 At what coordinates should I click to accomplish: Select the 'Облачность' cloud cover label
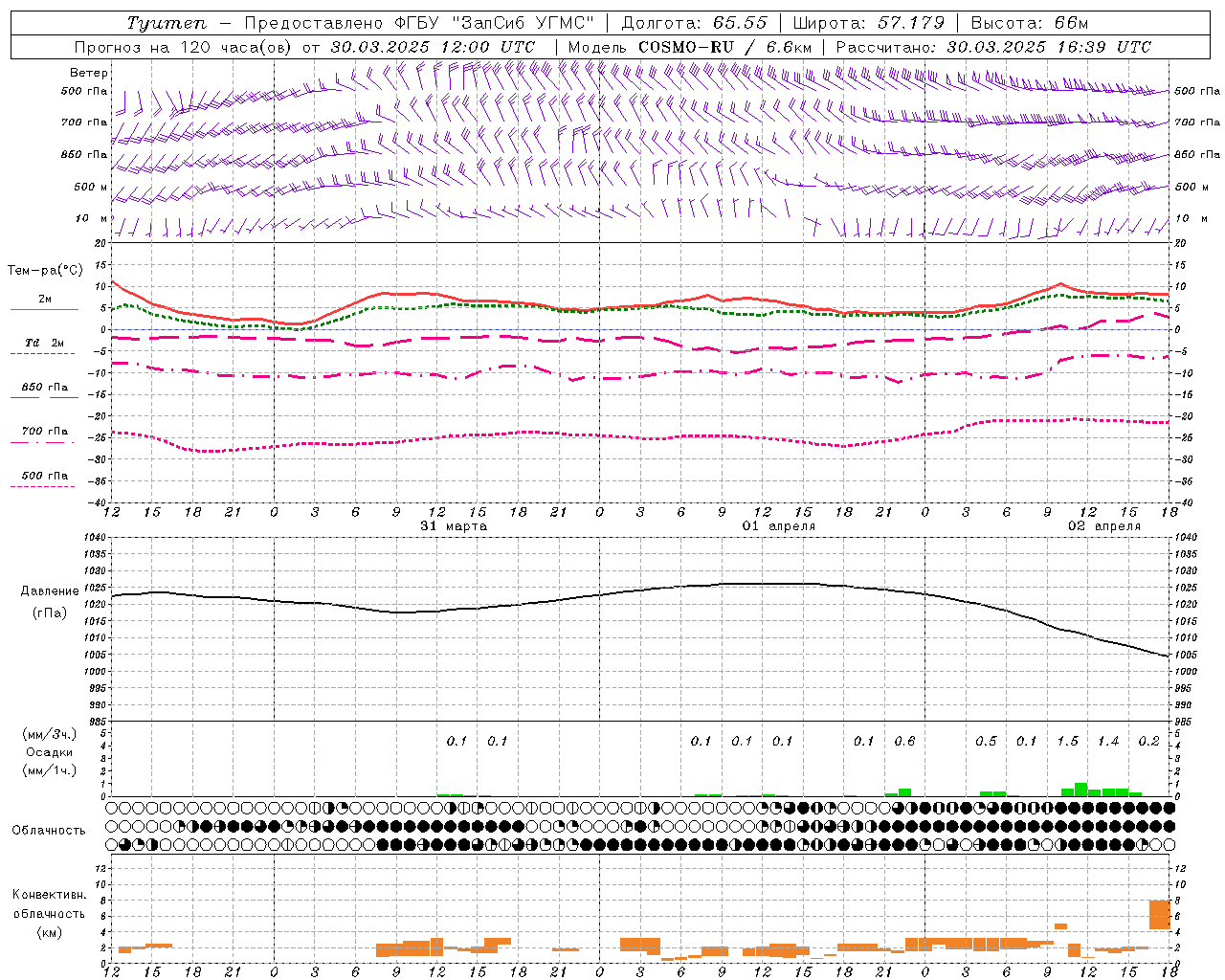(49, 831)
